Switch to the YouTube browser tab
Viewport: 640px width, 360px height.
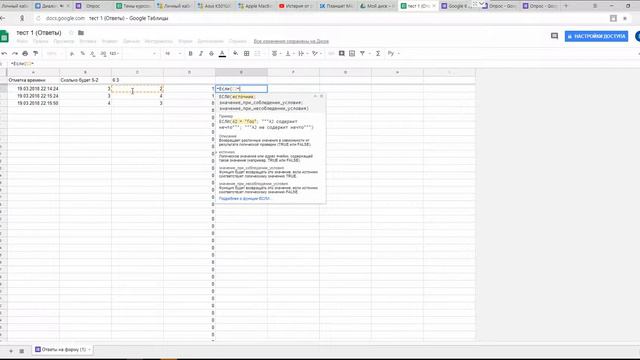tap(296, 6)
